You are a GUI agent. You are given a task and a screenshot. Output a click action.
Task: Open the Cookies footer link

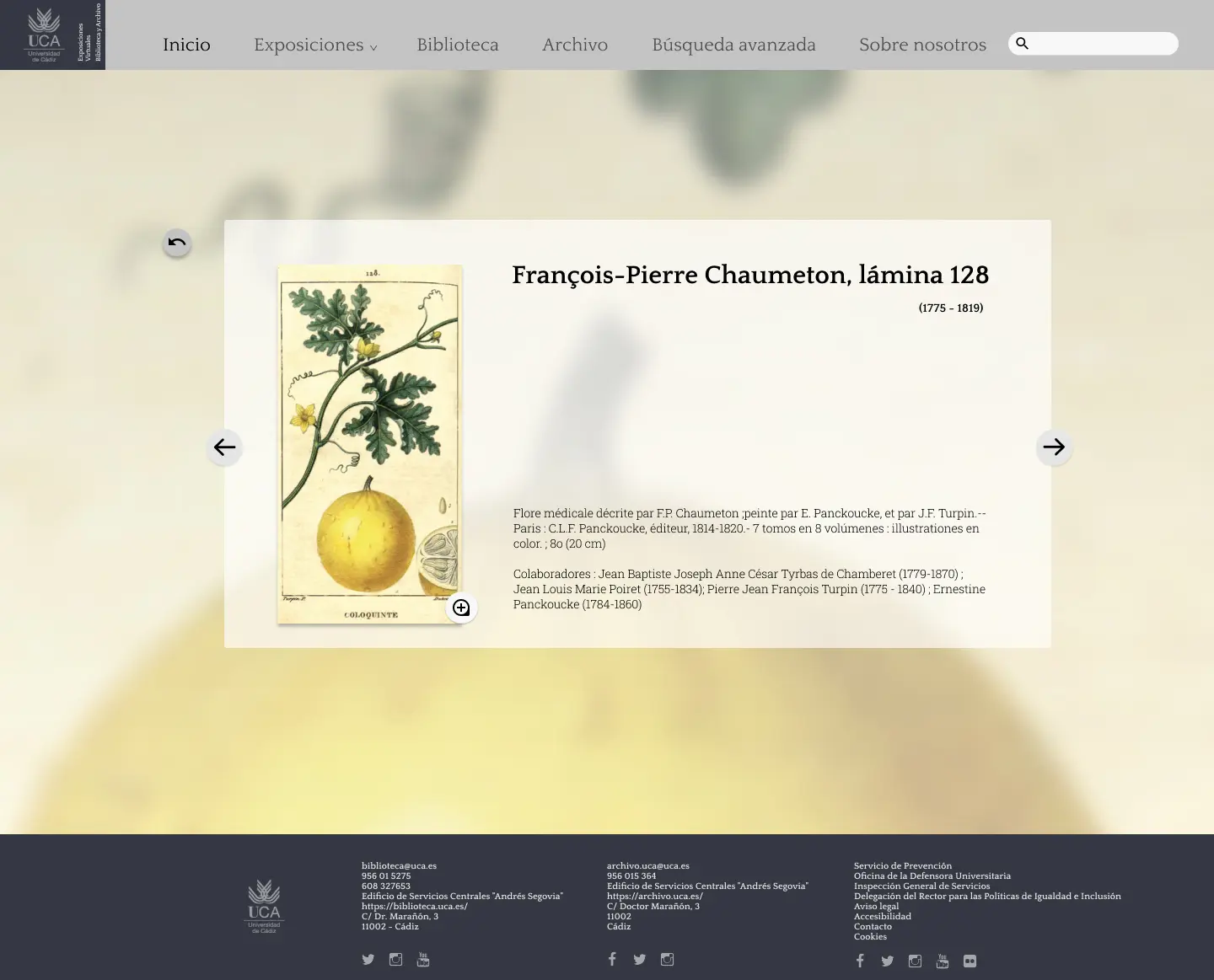pos(870,936)
